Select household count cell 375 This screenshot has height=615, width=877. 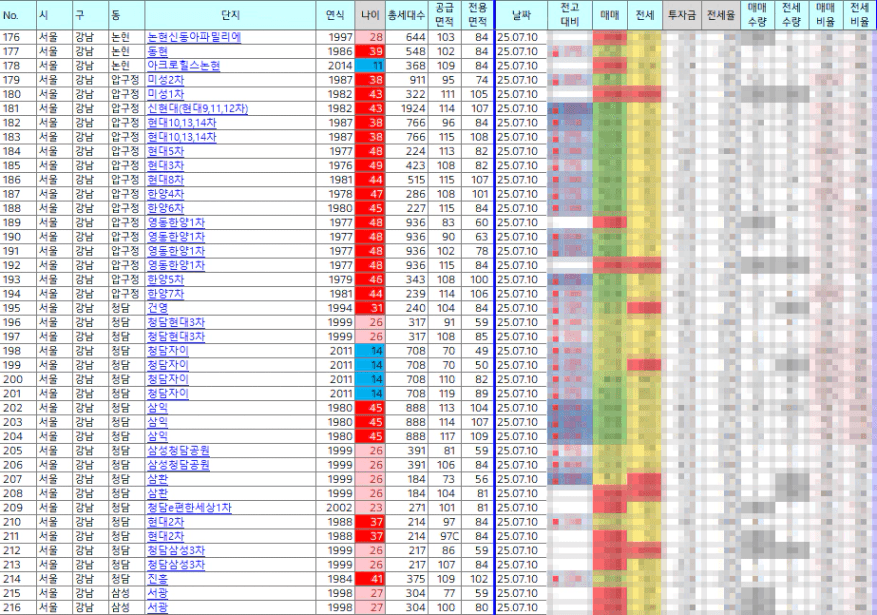tap(407, 579)
